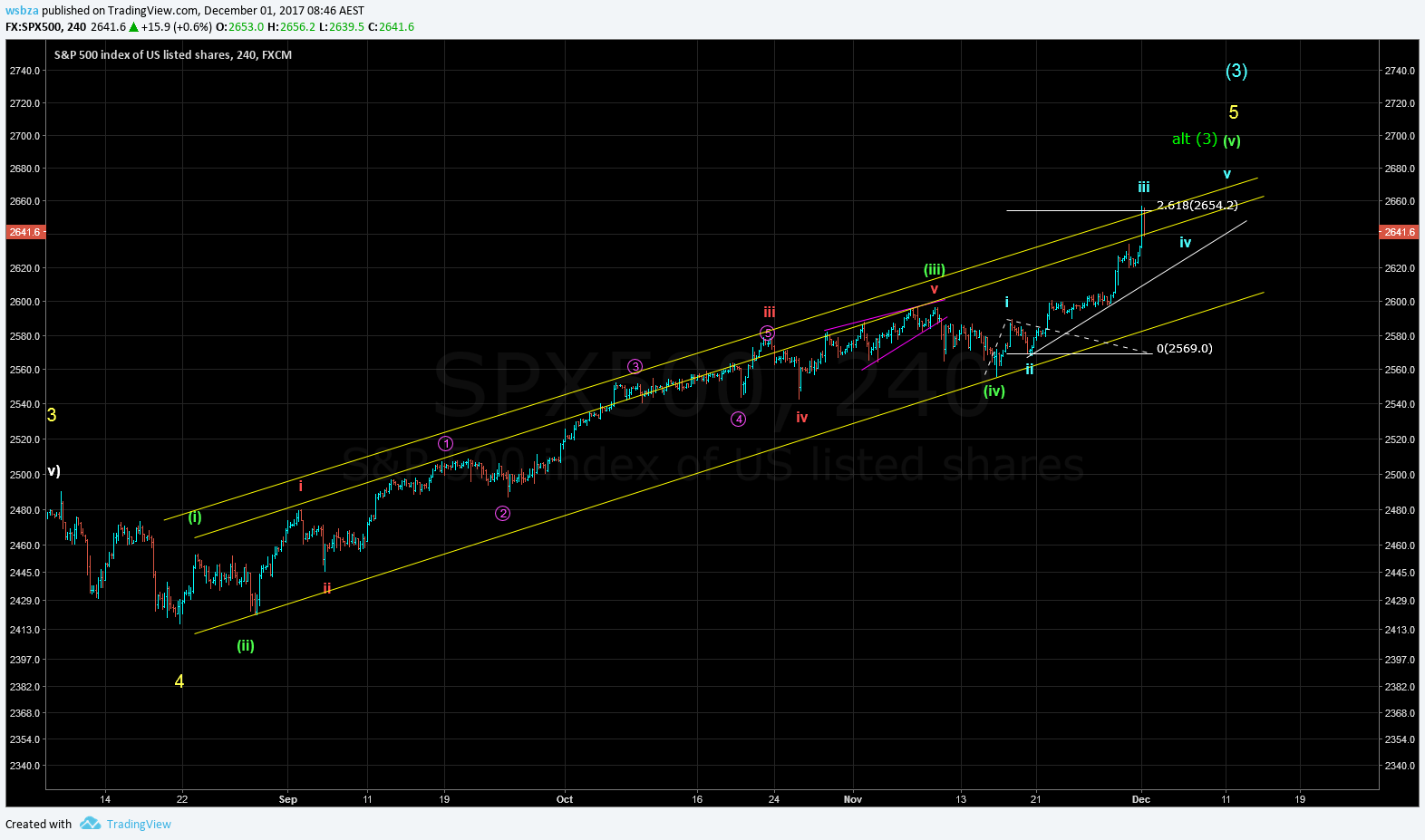
Task: Select the green "(i)" wave label
Action: point(195,517)
